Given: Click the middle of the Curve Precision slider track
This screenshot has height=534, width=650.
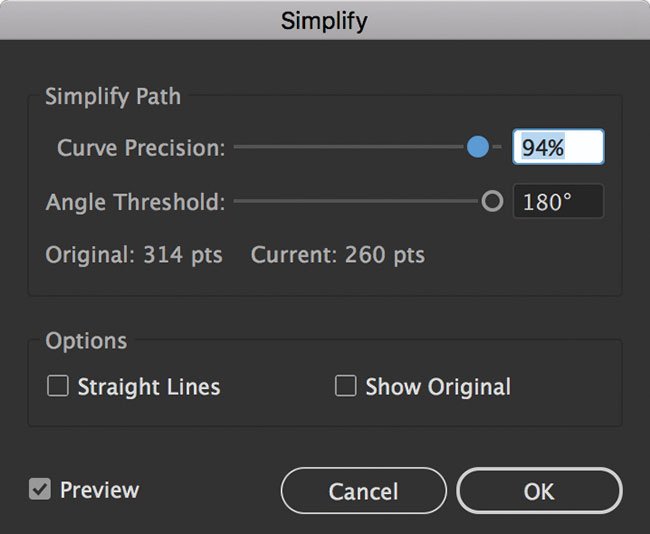Looking at the screenshot, I should [367, 147].
